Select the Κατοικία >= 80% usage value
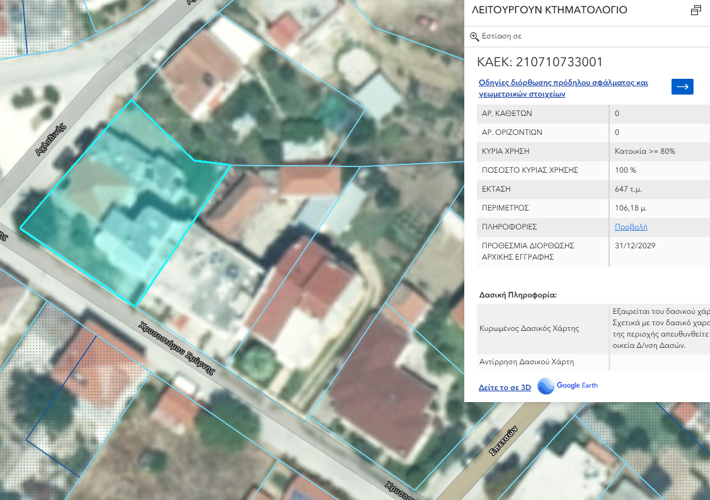Image resolution: width=710 pixels, height=500 pixels. coord(645,151)
